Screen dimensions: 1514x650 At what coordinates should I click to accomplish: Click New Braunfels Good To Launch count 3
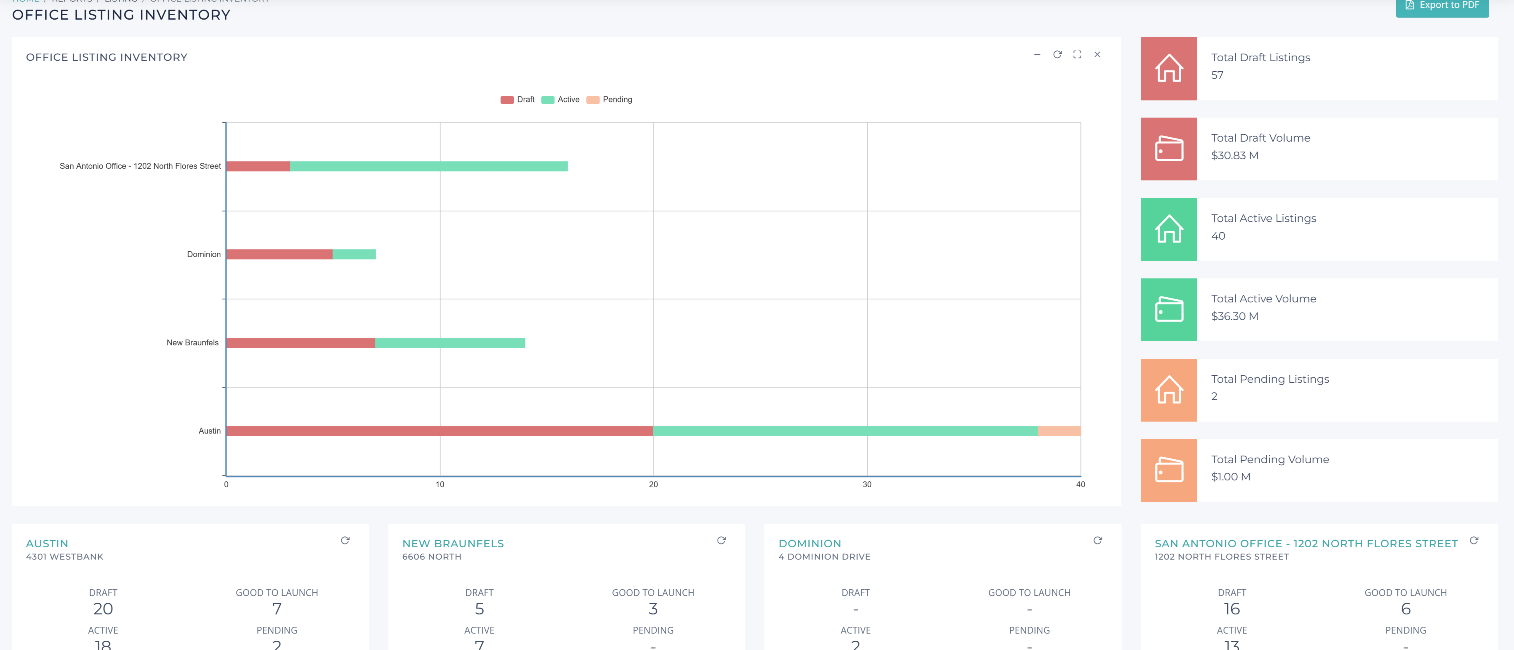coord(653,609)
